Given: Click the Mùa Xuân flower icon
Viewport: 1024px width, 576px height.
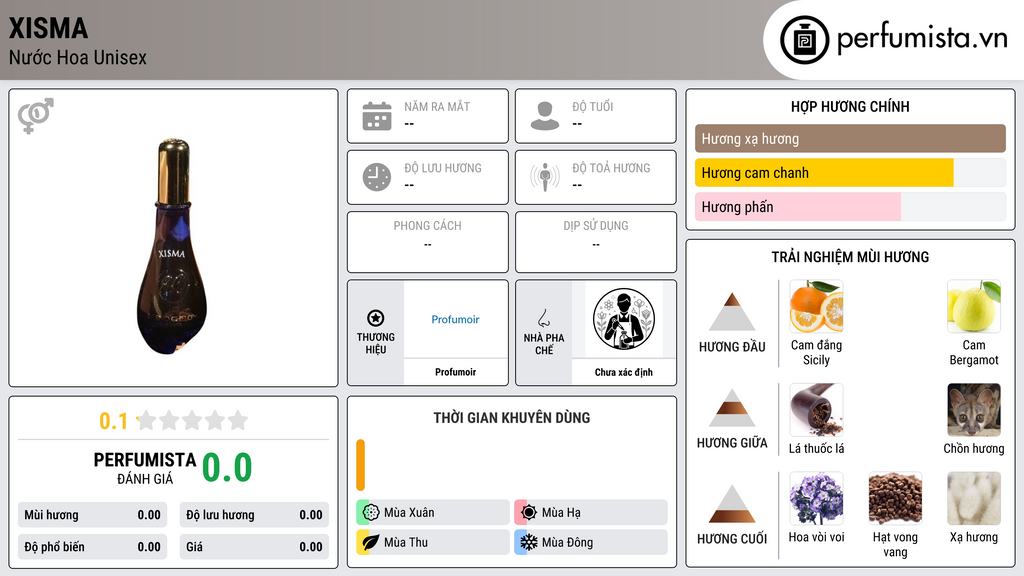Looking at the screenshot, I should [370, 513].
